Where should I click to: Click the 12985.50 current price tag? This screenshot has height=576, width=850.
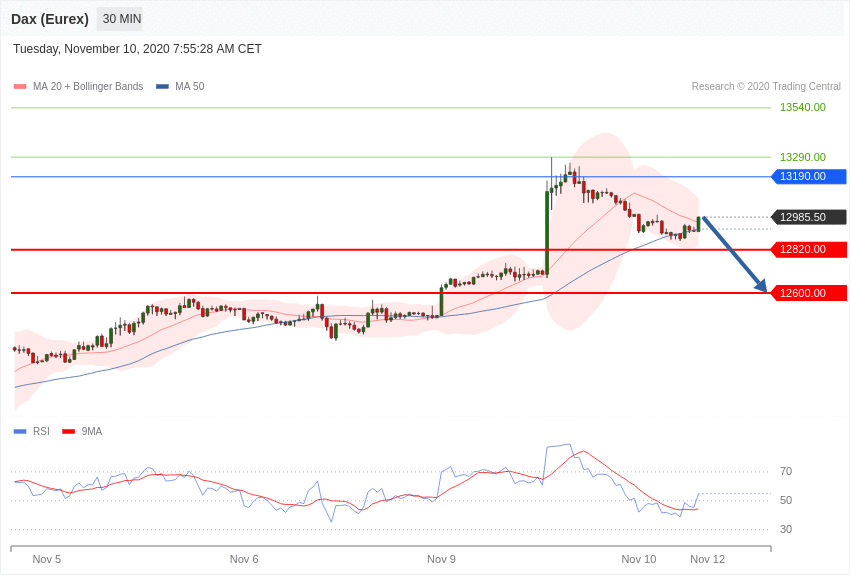point(809,217)
